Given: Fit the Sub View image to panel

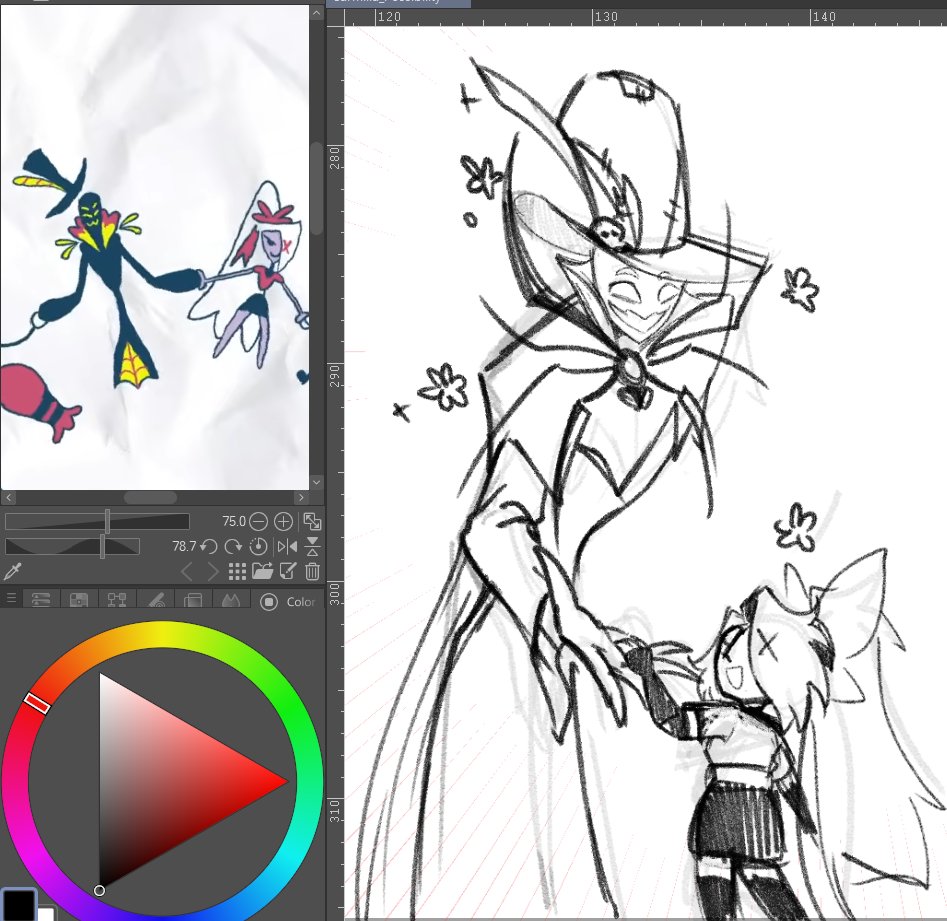Looking at the screenshot, I should tap(312, 521).
